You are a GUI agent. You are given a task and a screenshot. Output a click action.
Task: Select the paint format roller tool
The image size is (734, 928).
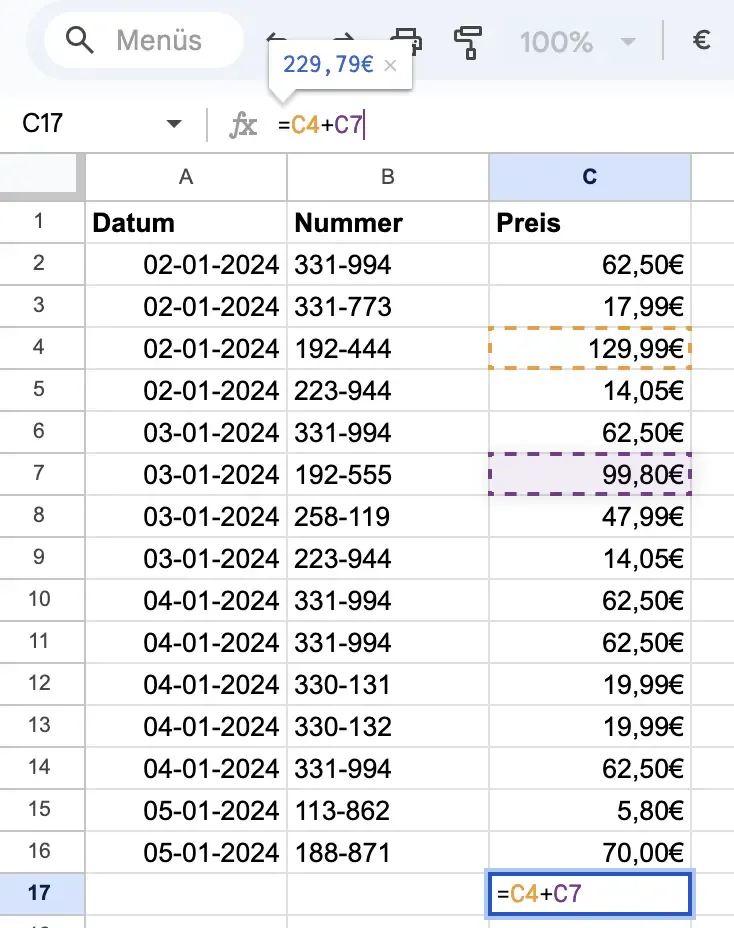[467, 41]
